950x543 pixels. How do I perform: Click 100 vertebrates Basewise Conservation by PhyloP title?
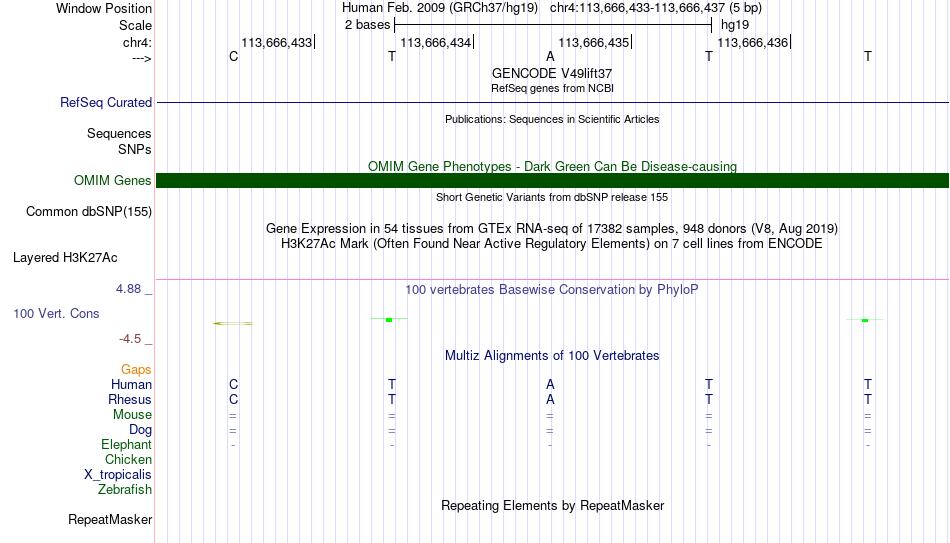click(x=552, y=290)
